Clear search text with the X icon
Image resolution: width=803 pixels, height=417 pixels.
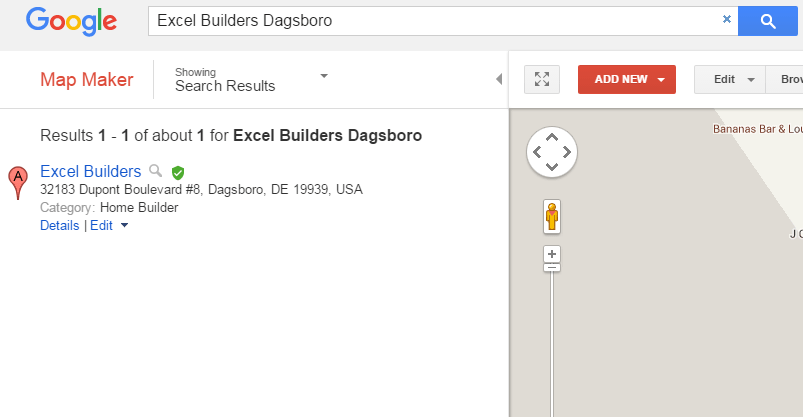pyautogui.click(x=727, y=19)
